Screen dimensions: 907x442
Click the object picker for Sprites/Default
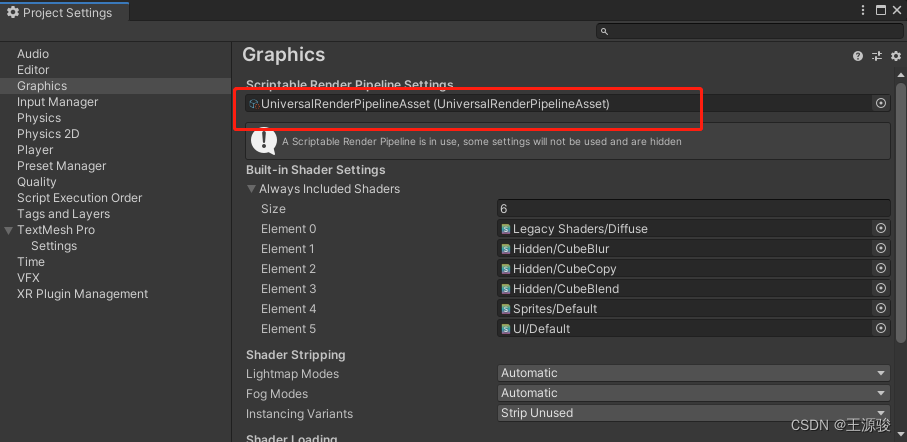pyautogui.click(x=881, y=308)
